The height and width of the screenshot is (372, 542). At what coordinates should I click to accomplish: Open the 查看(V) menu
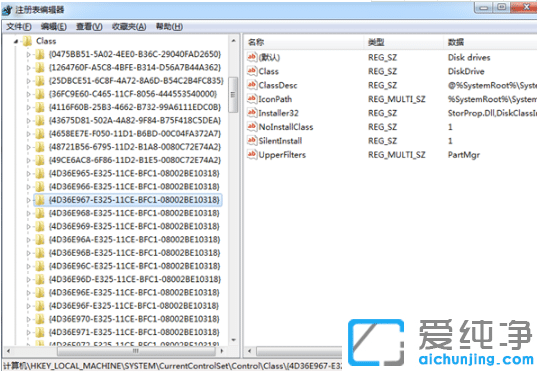coord(89,27)
